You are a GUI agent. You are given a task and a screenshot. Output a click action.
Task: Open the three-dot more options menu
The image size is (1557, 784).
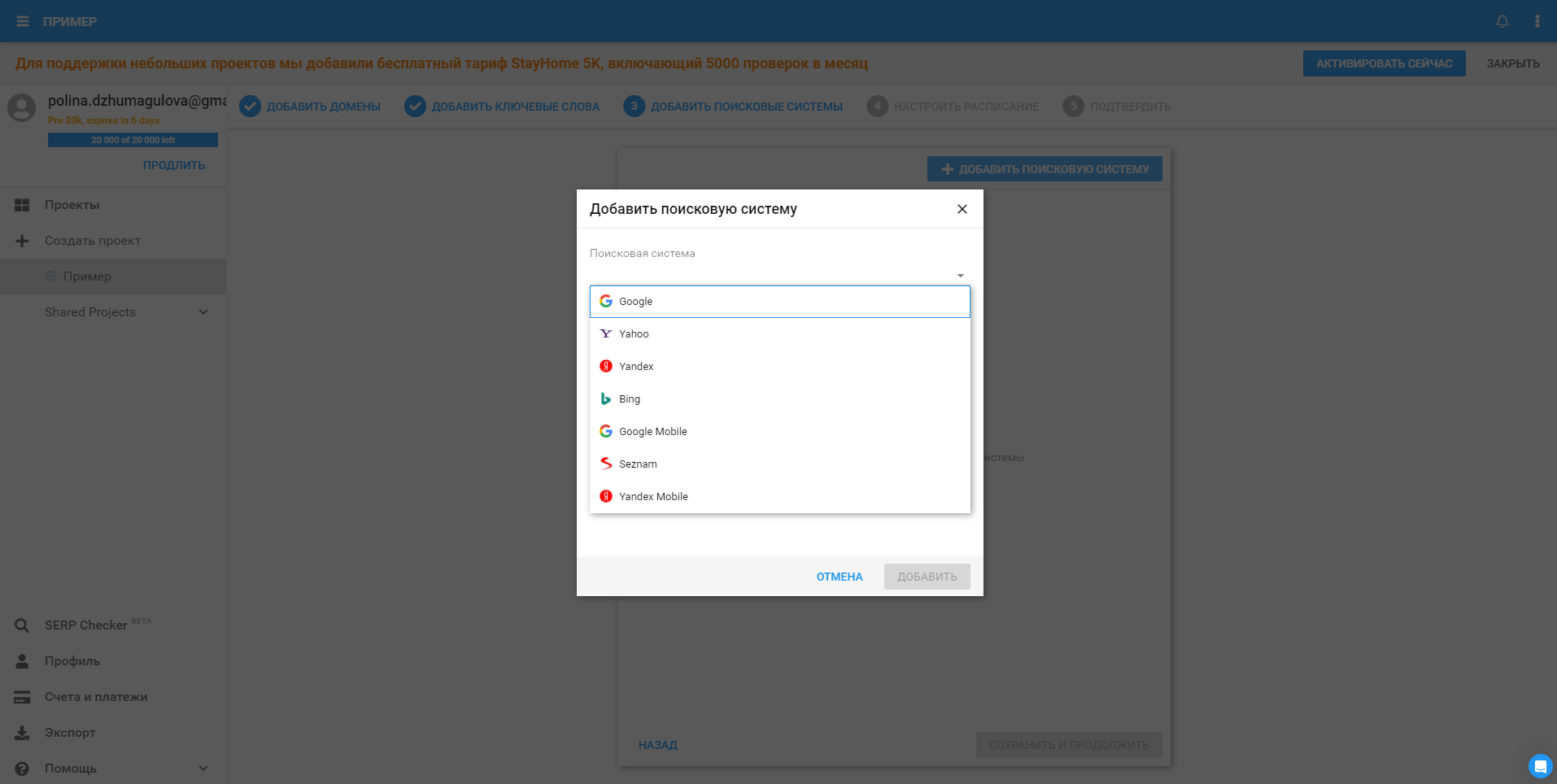tap(1537, 21)
